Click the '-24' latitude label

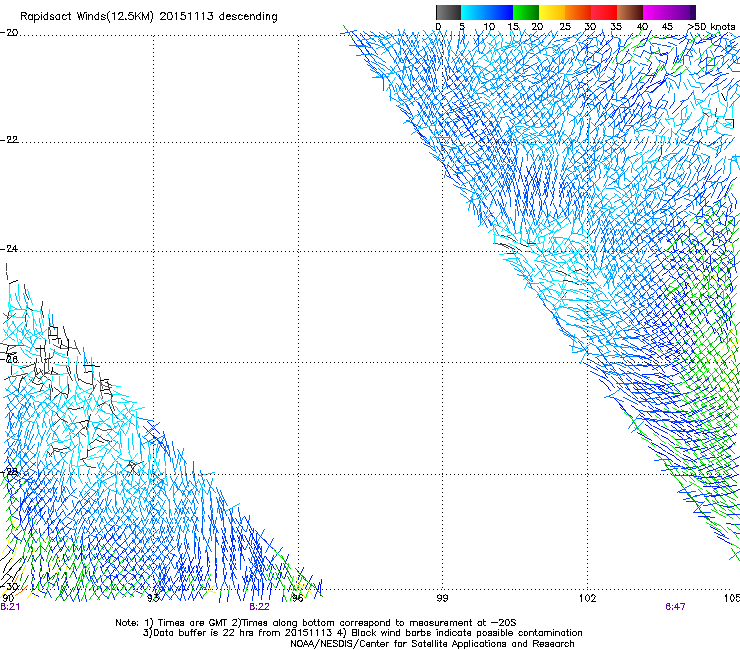9,248
